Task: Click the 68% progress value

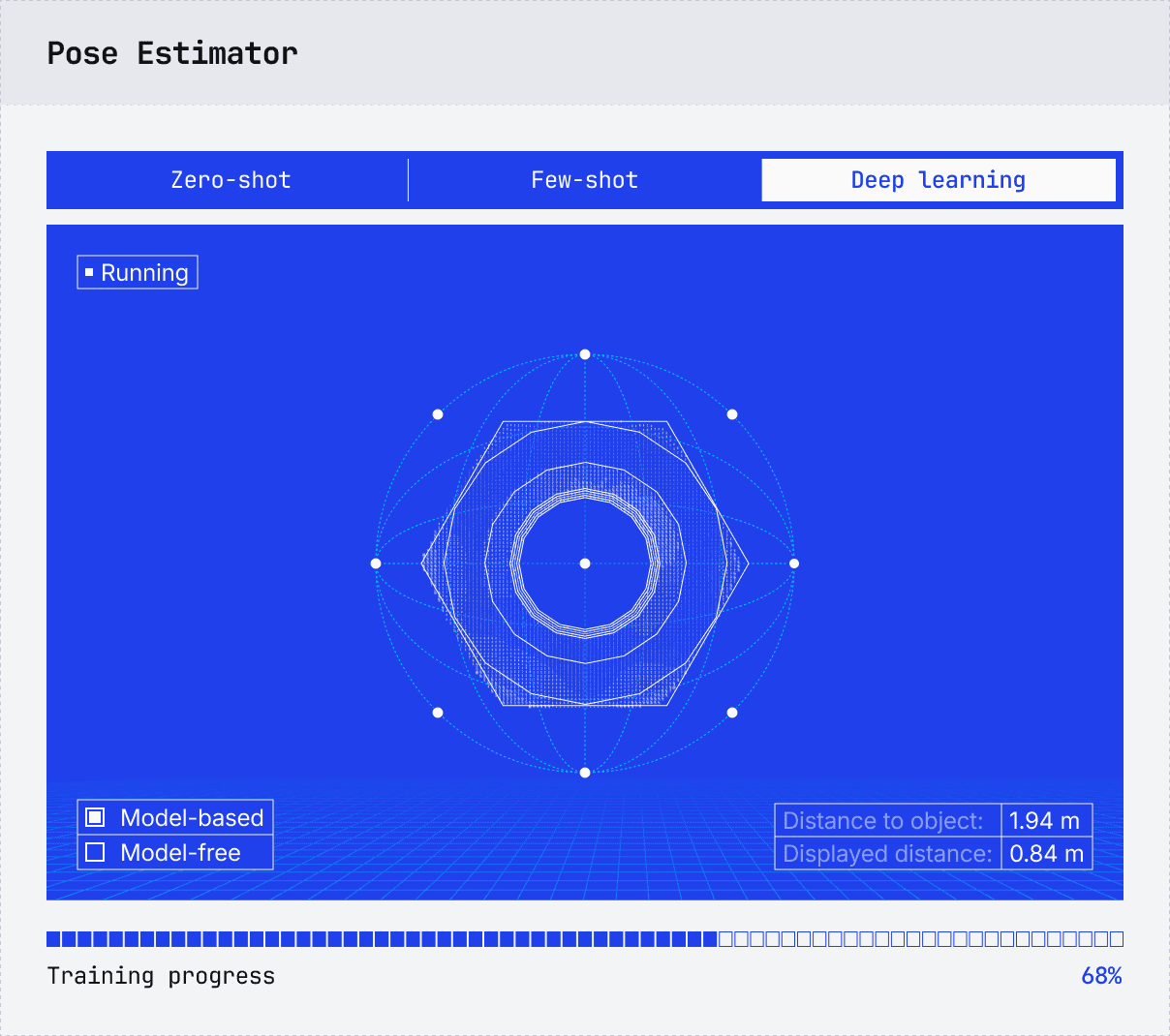Action: 1101,976
